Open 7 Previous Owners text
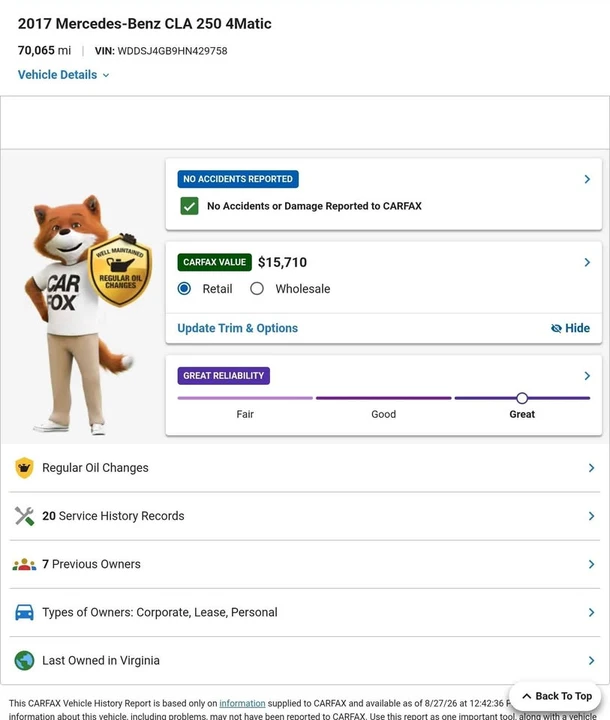 click(91, 564)
